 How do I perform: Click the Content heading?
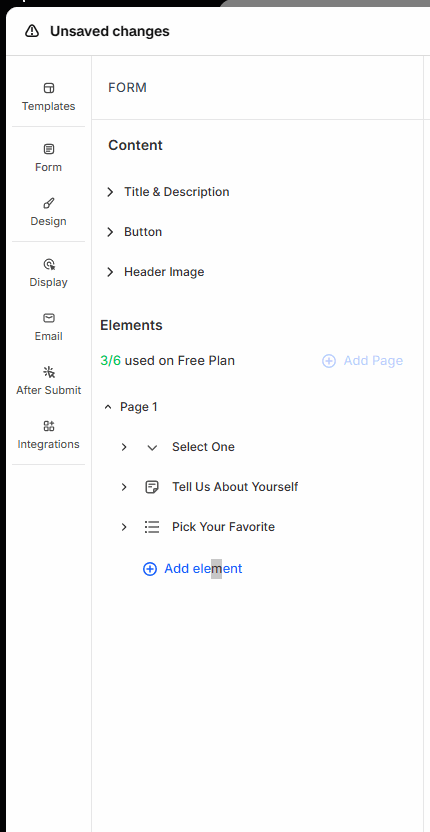[x=135, y=145]
